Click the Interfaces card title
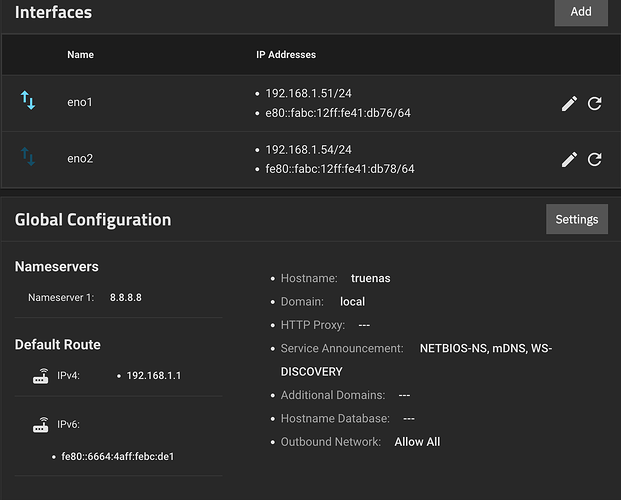Screen dimensions: 621x500 tap(53, 12)
